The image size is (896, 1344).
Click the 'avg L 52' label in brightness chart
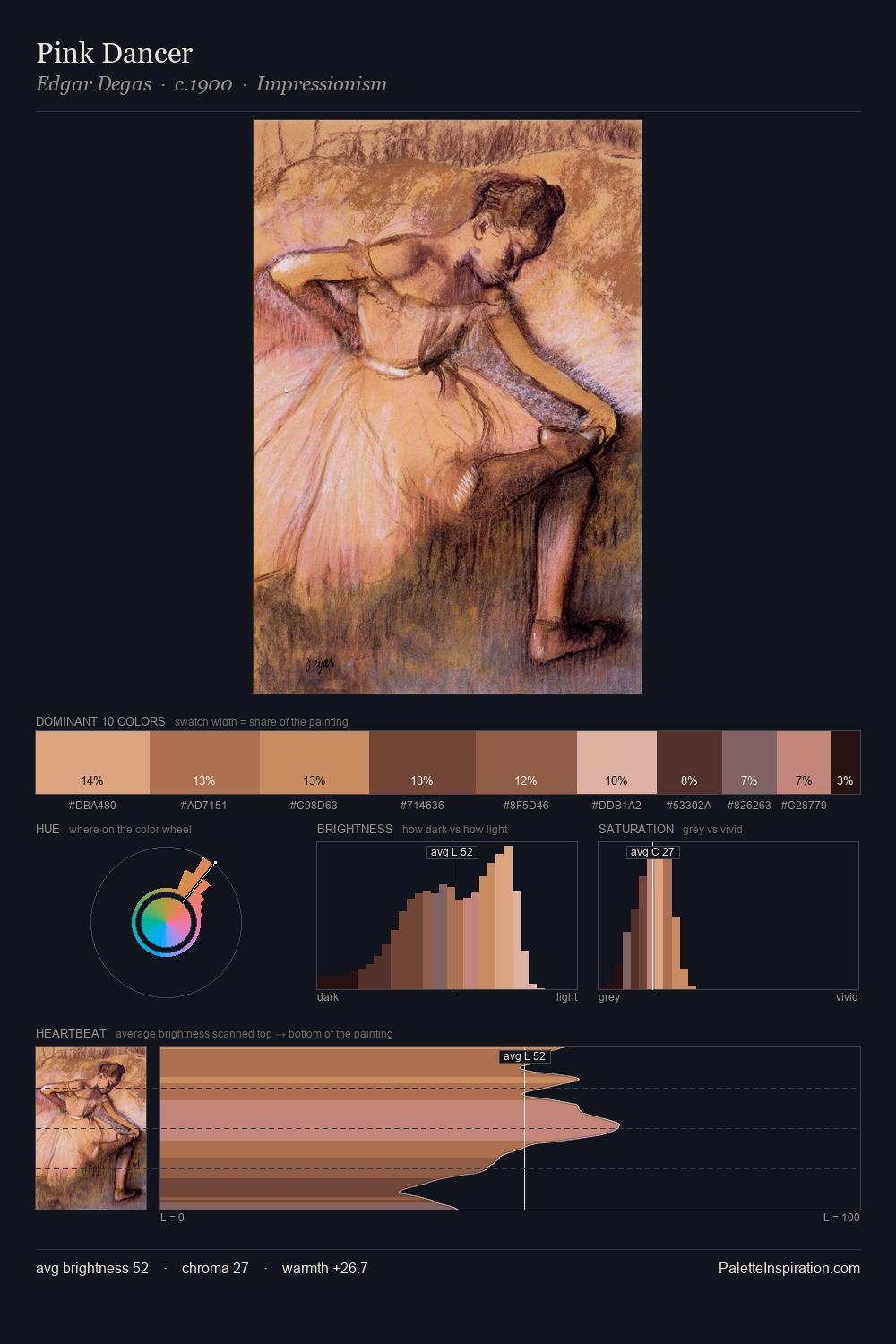(x=452, y=852)
